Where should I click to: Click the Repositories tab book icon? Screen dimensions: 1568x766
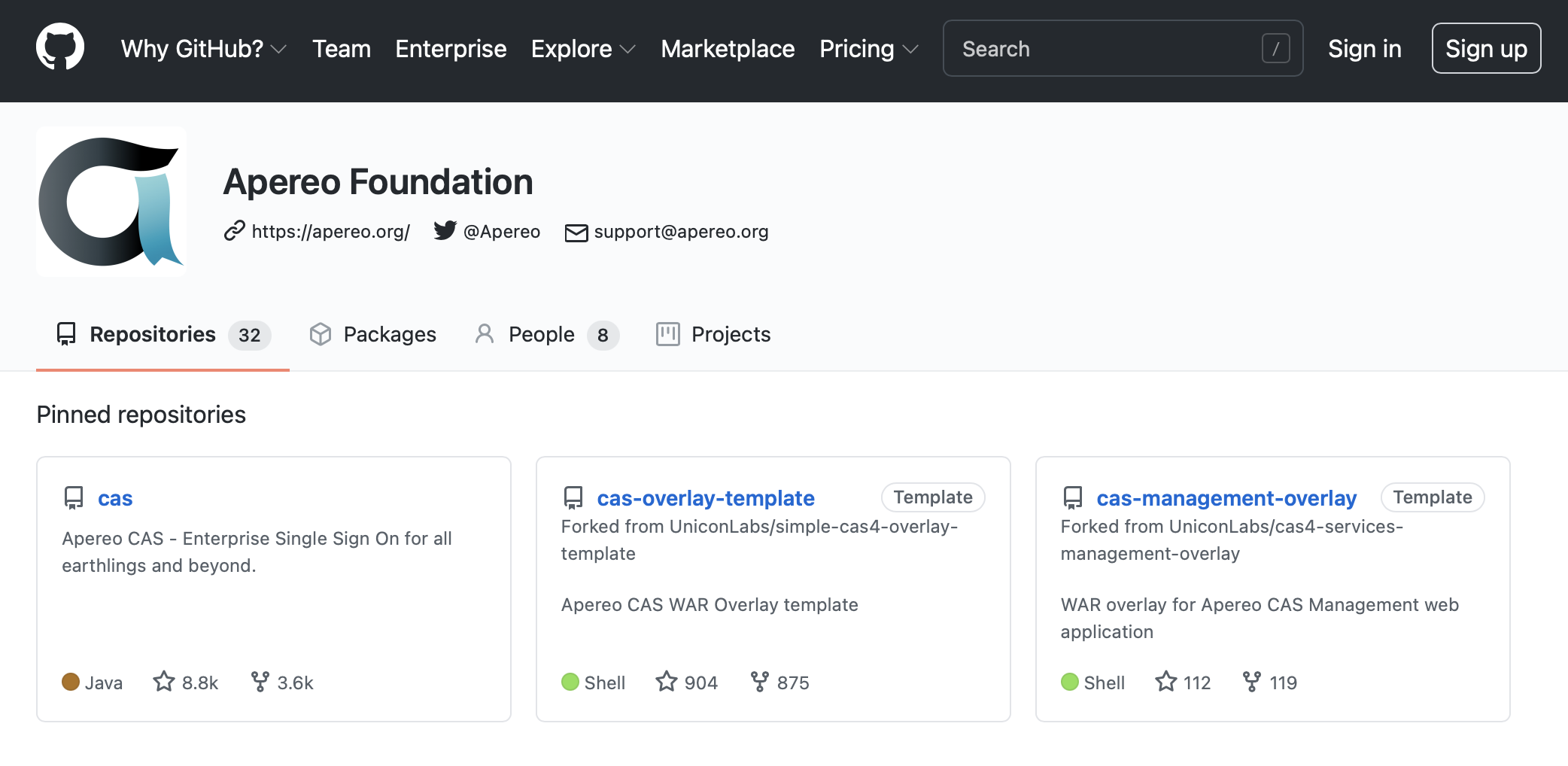(x=66, y=334)
